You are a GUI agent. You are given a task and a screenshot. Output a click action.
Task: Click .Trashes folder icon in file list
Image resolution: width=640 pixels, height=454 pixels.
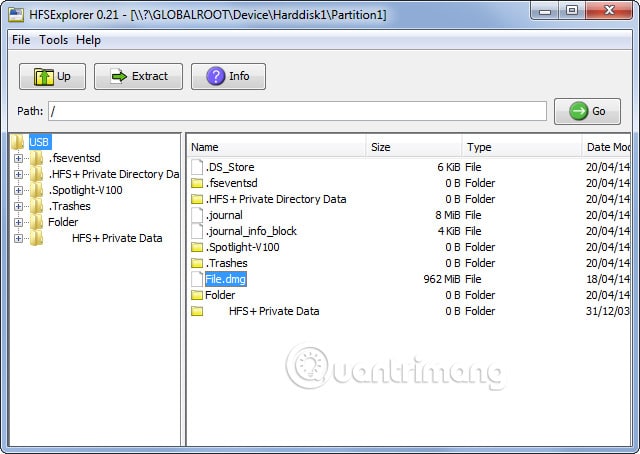(197, 263)
